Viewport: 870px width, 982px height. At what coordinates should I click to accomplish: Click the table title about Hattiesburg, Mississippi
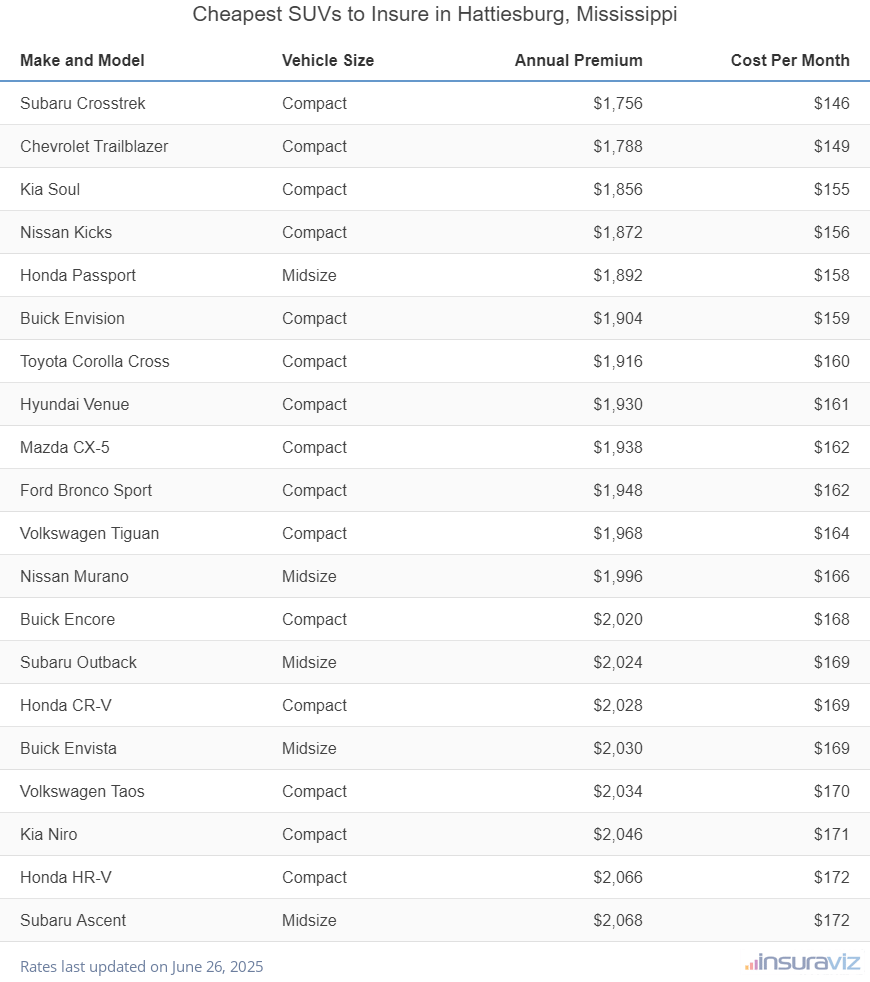point(435,15)
